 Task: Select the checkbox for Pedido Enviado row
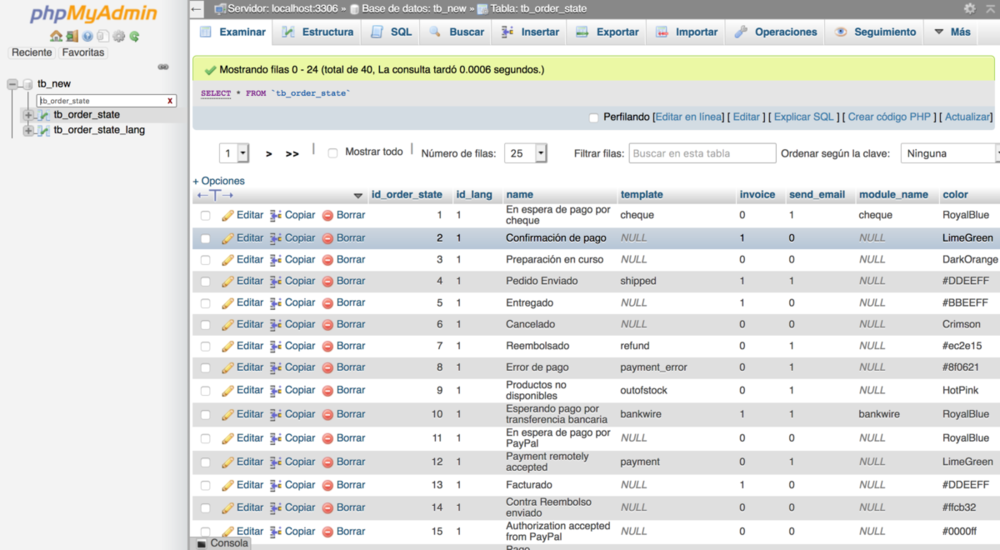(x=205, y=282)
